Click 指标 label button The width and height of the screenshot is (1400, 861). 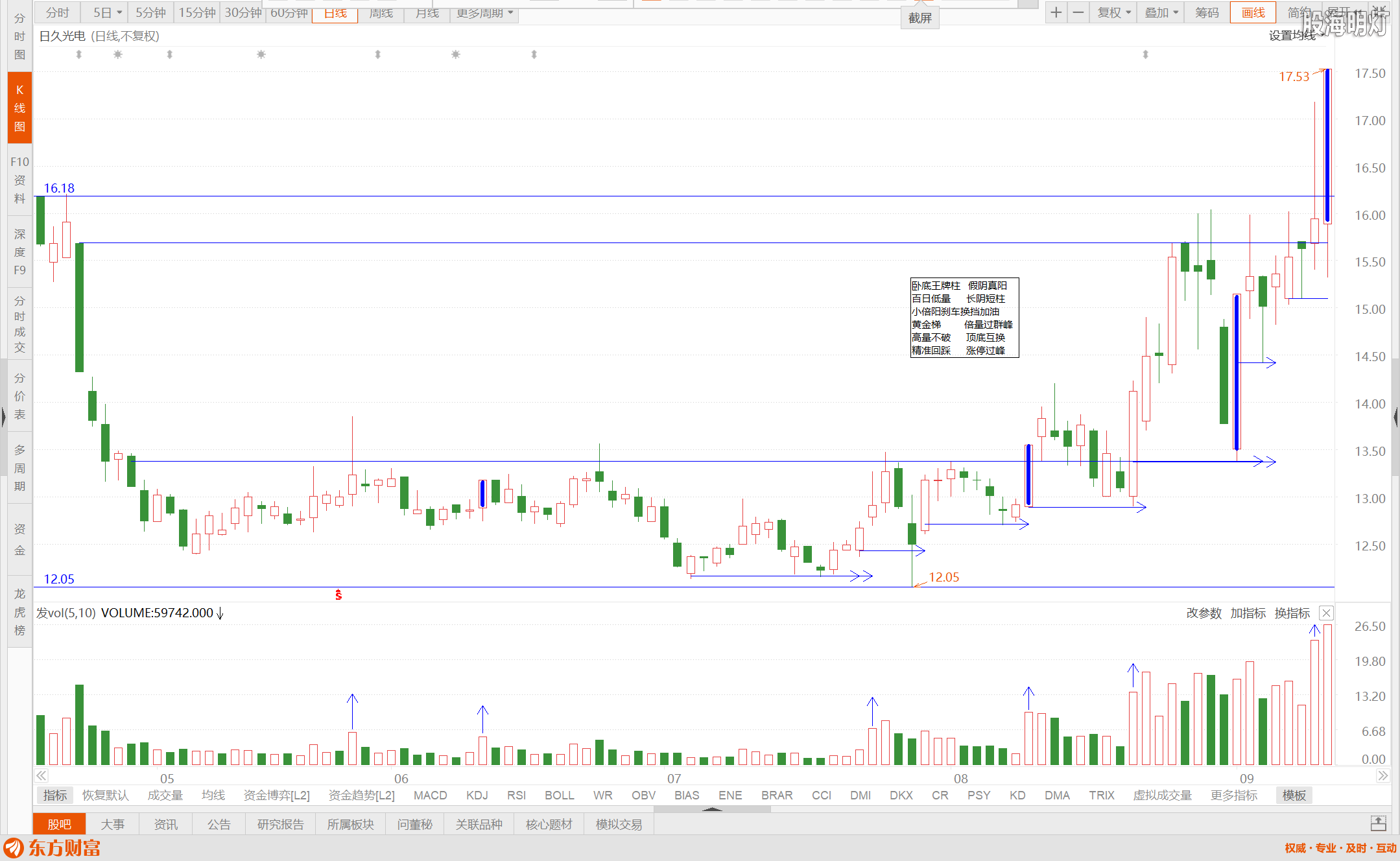pos(55,795)
